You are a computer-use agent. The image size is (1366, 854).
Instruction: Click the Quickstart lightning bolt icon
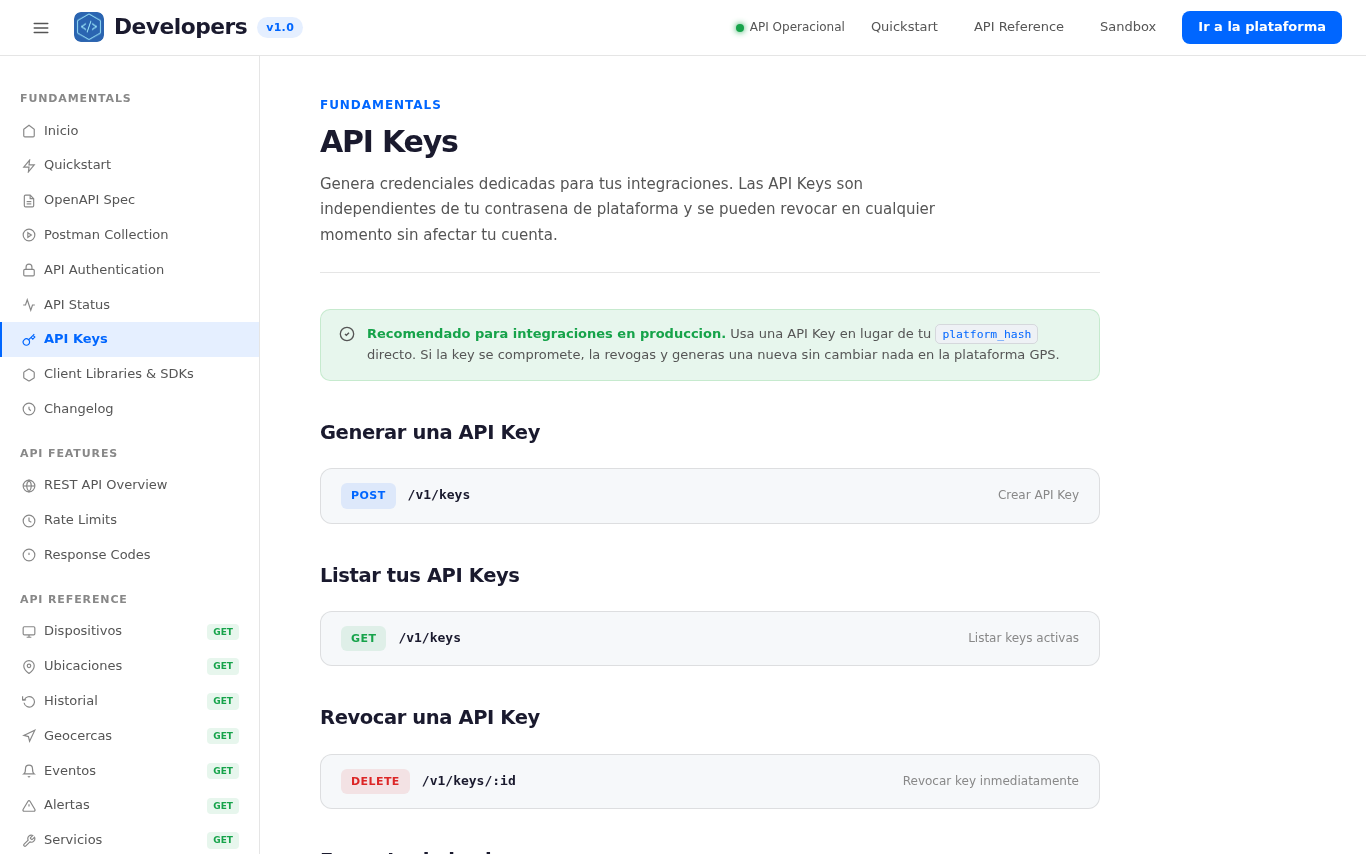coord(29,166)
